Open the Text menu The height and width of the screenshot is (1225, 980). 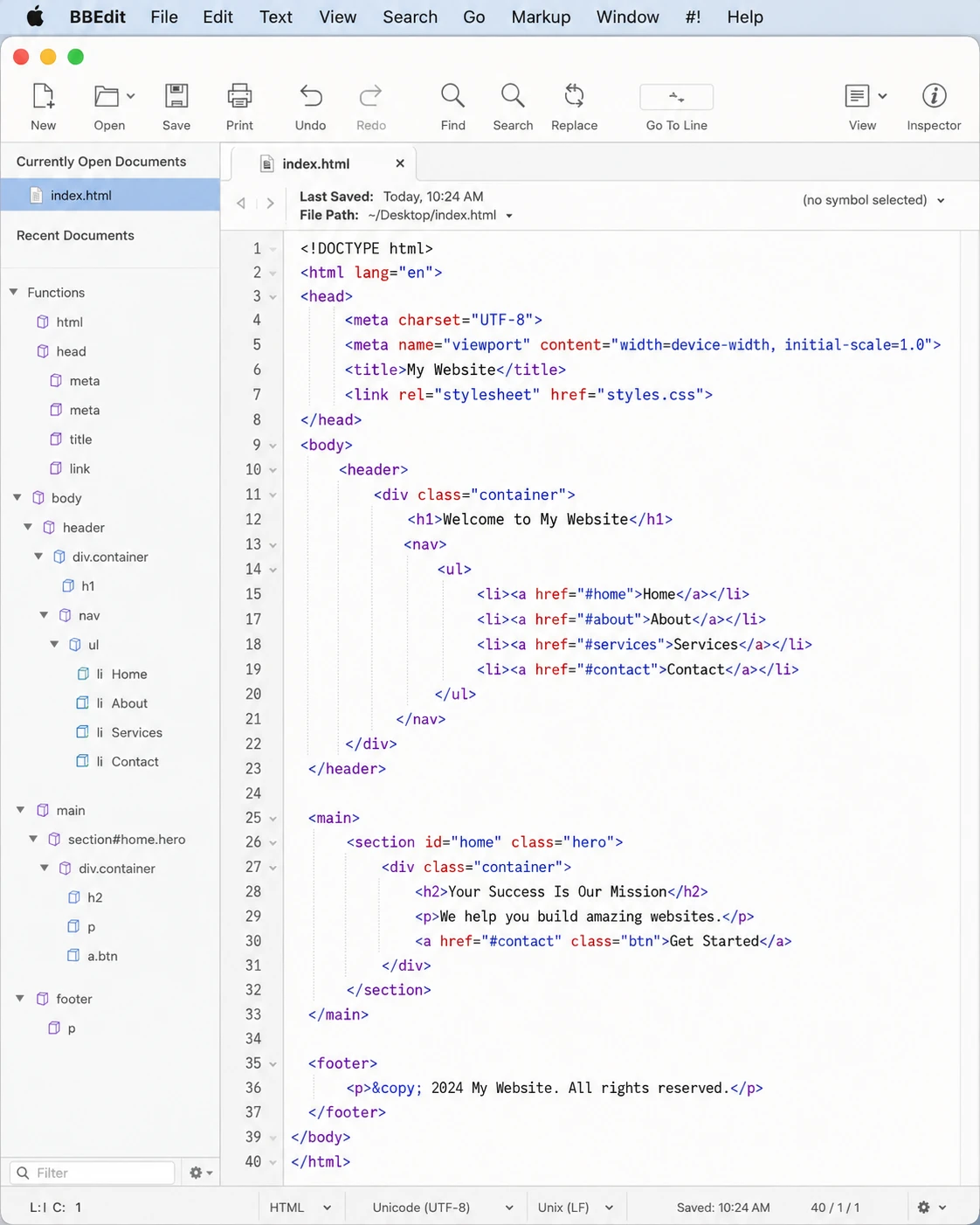click(x=276, y=17)
